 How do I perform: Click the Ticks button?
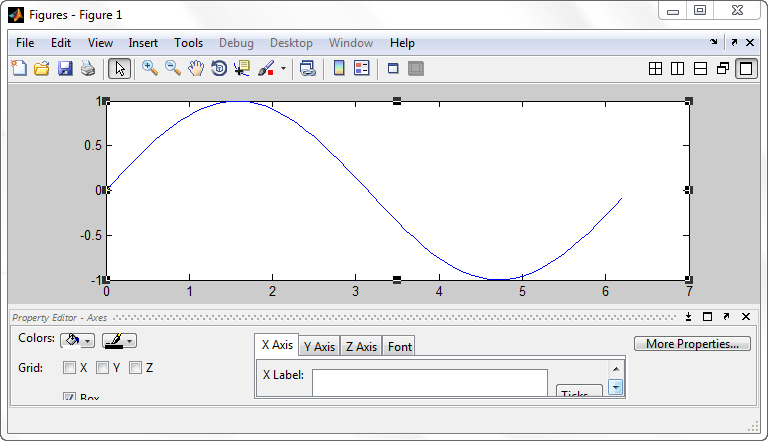coord(579,392)
